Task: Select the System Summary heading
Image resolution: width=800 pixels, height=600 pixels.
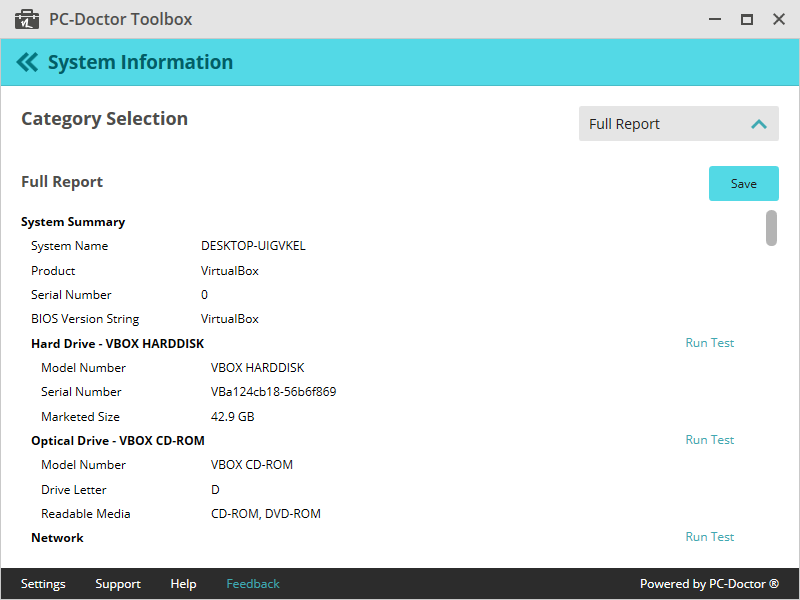Action: coord(73,222)
